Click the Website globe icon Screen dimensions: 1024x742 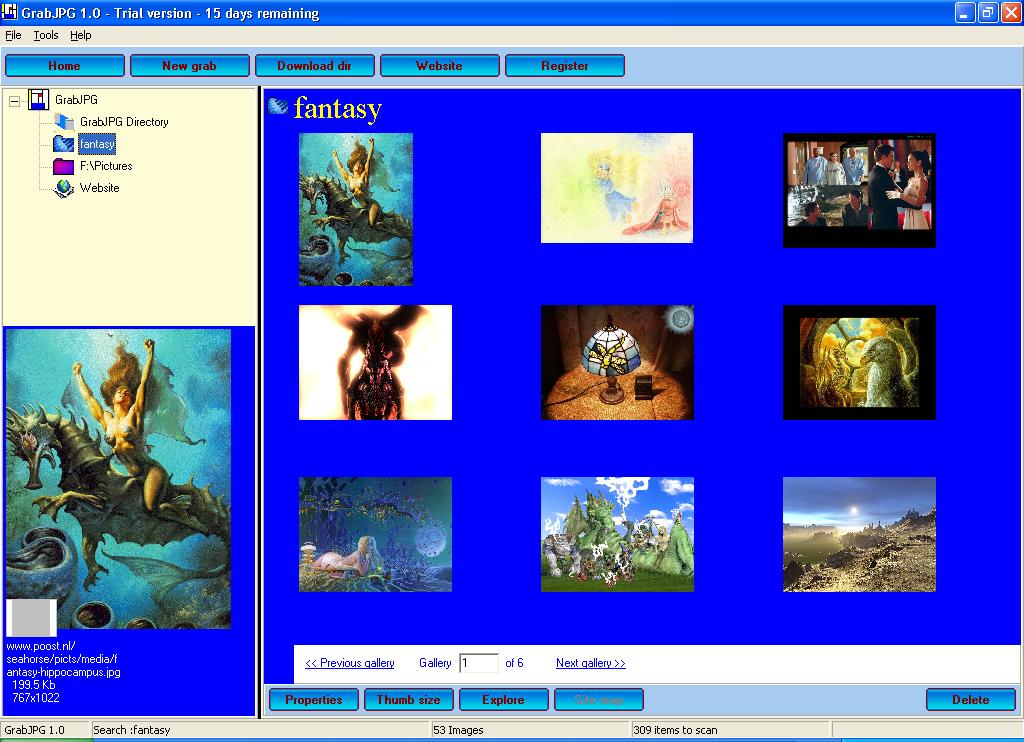click(x=63, y=188)
